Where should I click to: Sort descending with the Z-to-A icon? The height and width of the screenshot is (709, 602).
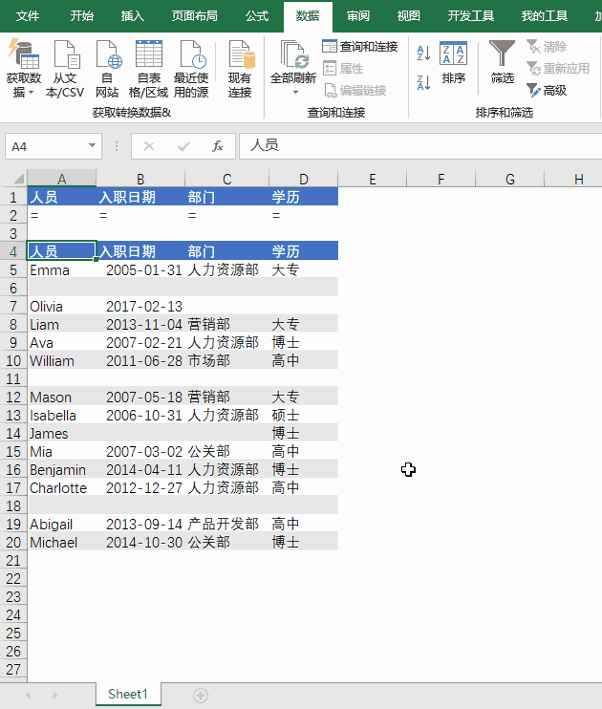422,80
